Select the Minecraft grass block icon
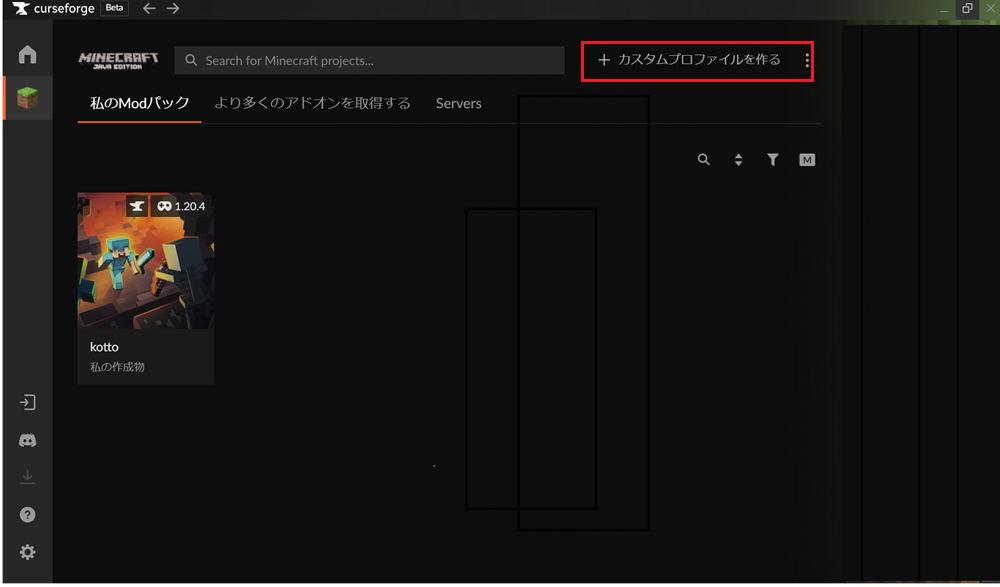1000x587 pixels. pos(27,99)
